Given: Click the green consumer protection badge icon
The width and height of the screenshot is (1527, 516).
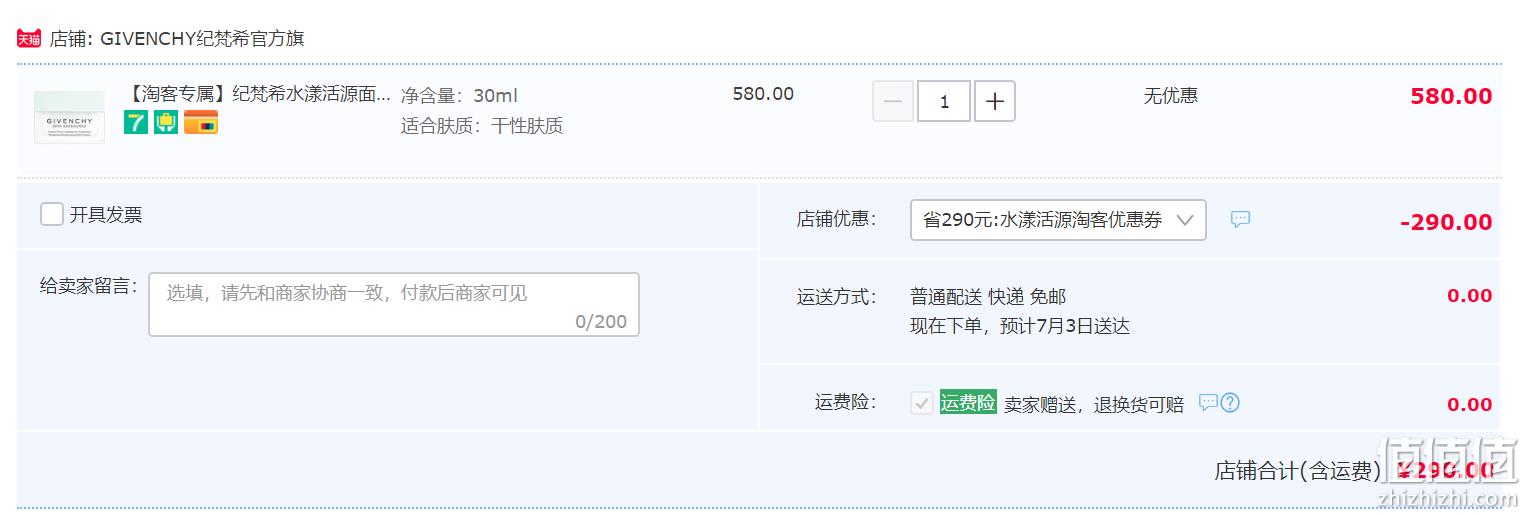Looking at the screenshot, I should 166,123.
